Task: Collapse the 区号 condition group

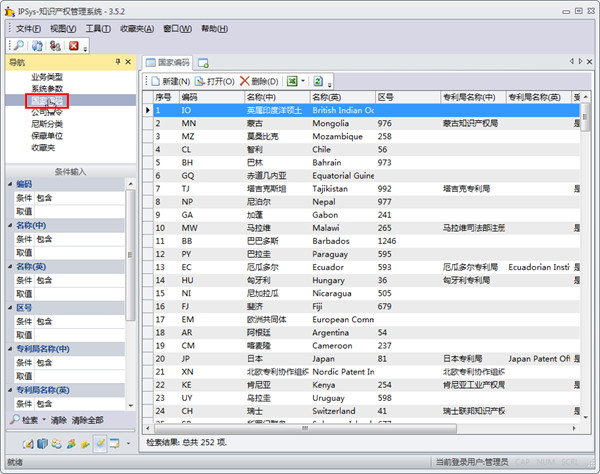Action: [10, 308]
